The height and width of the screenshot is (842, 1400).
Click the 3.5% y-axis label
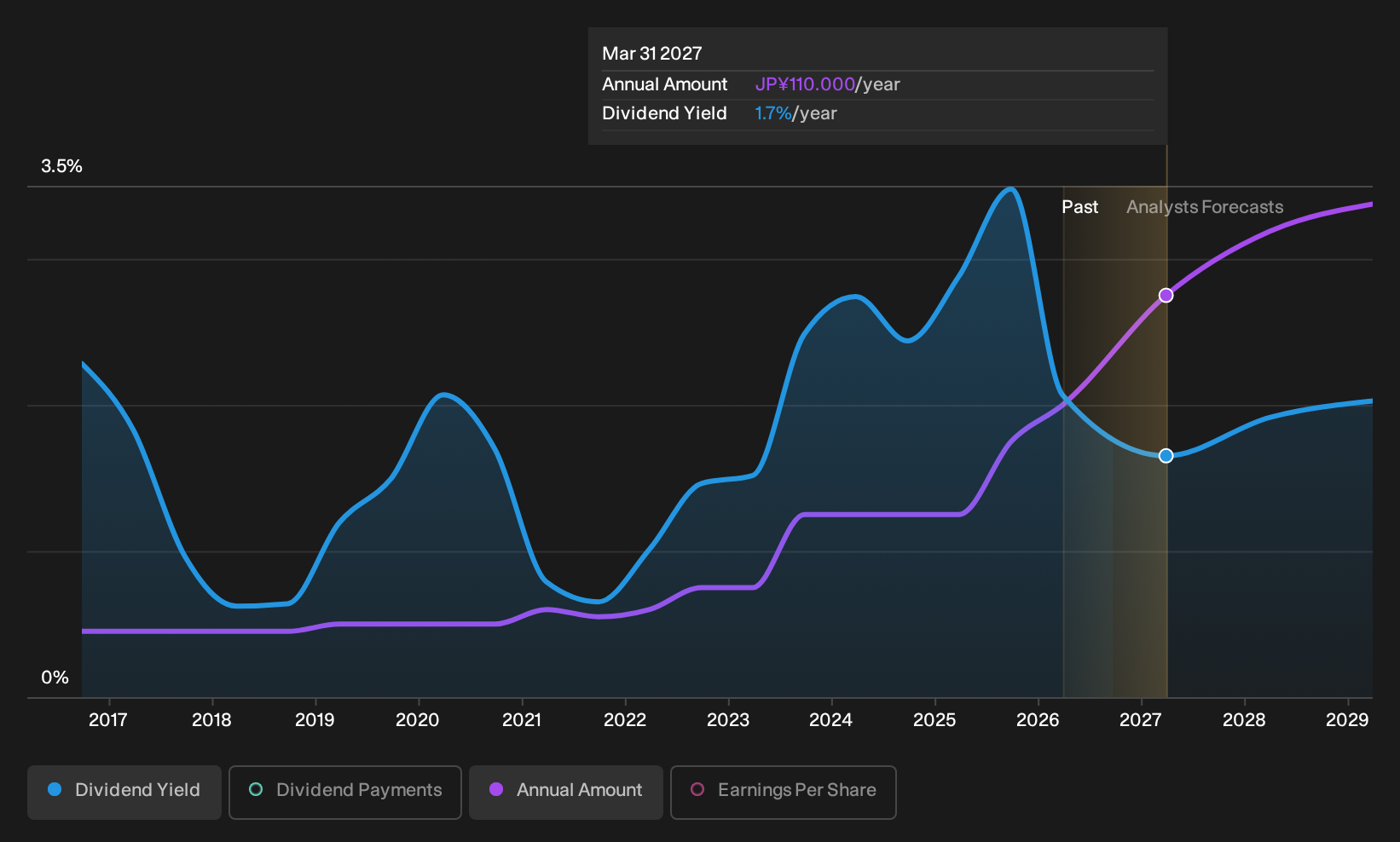(x=61, y=166)
